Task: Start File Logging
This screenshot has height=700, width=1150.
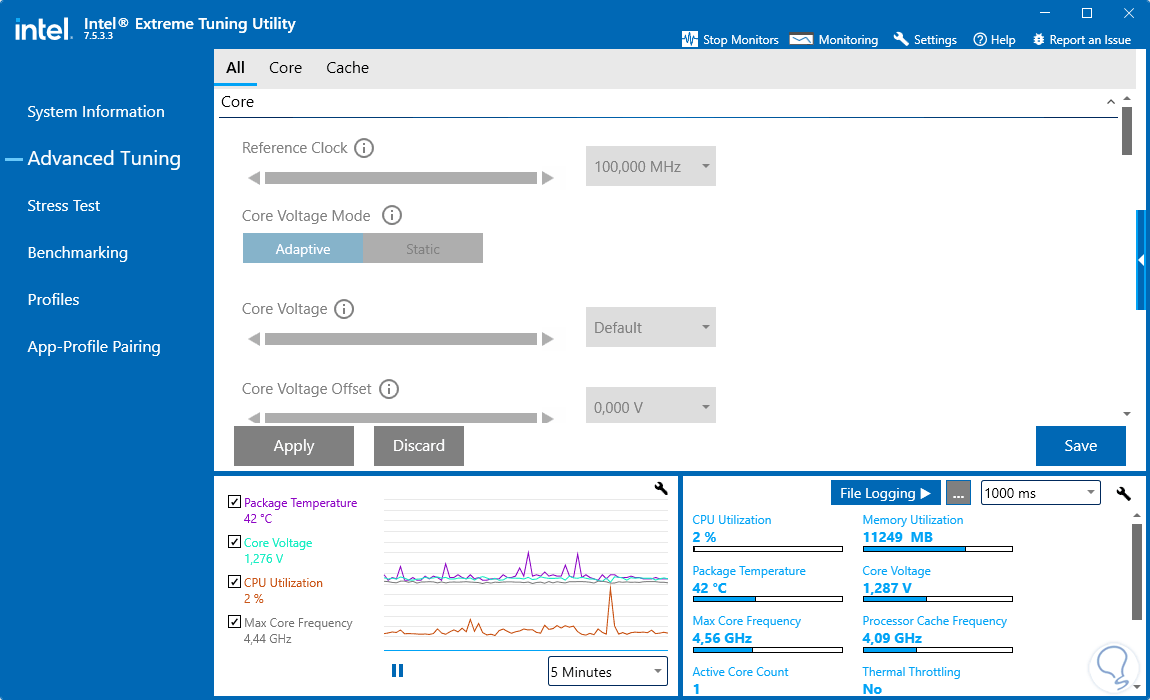Action: (885, 493)
